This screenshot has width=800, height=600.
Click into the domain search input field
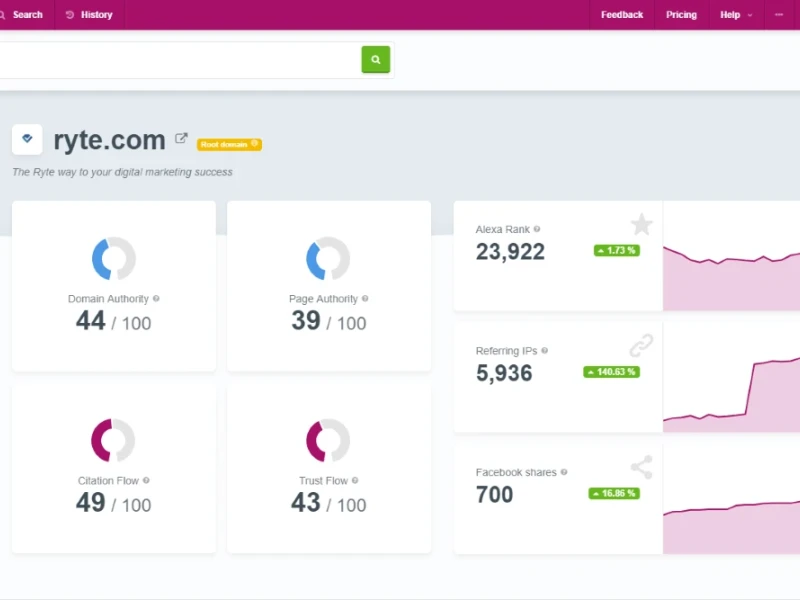point(179,60)
